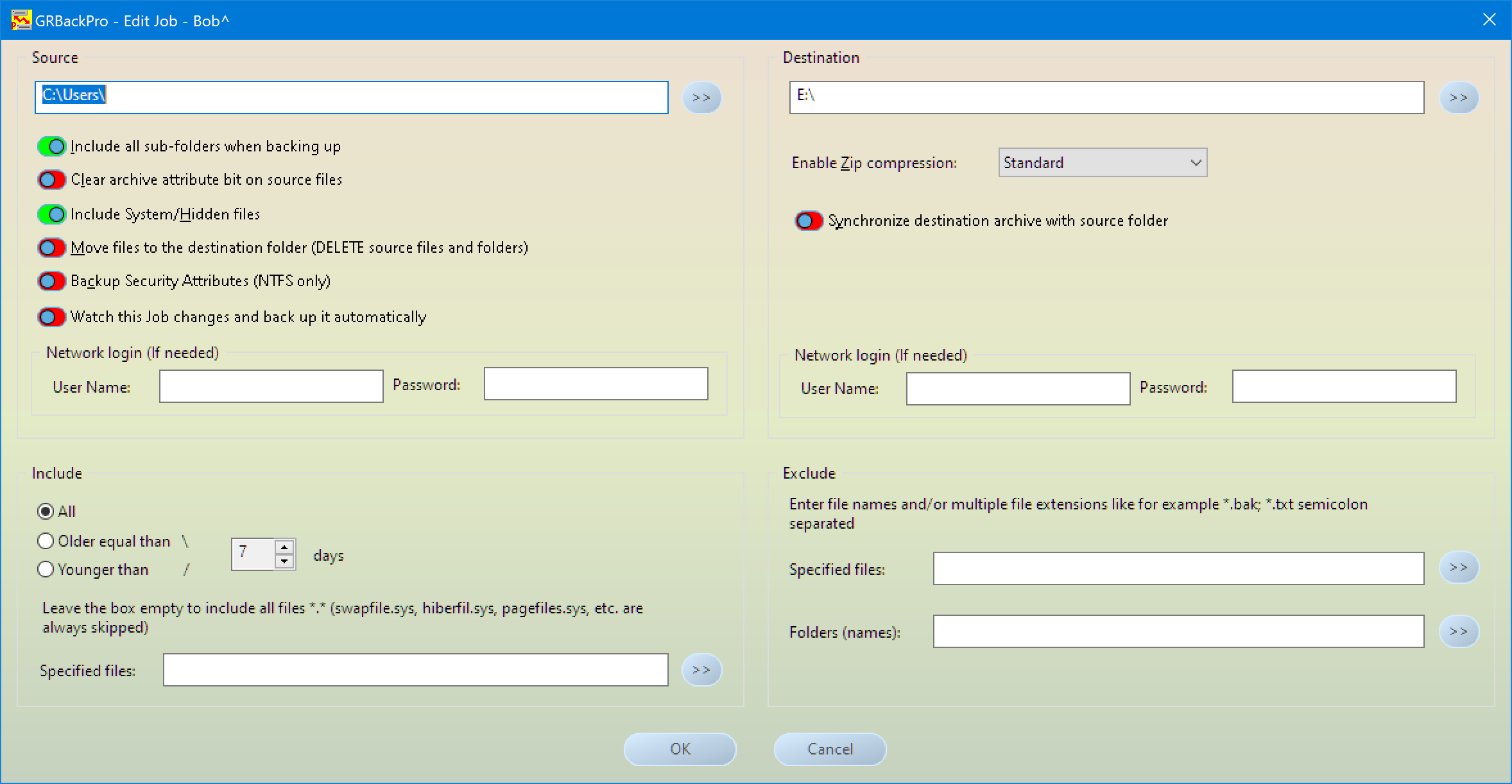The width and height of the screenshot is (1512, 784).
Task: Decrease days value with down arrow
Action: click(x=284, y=561)
